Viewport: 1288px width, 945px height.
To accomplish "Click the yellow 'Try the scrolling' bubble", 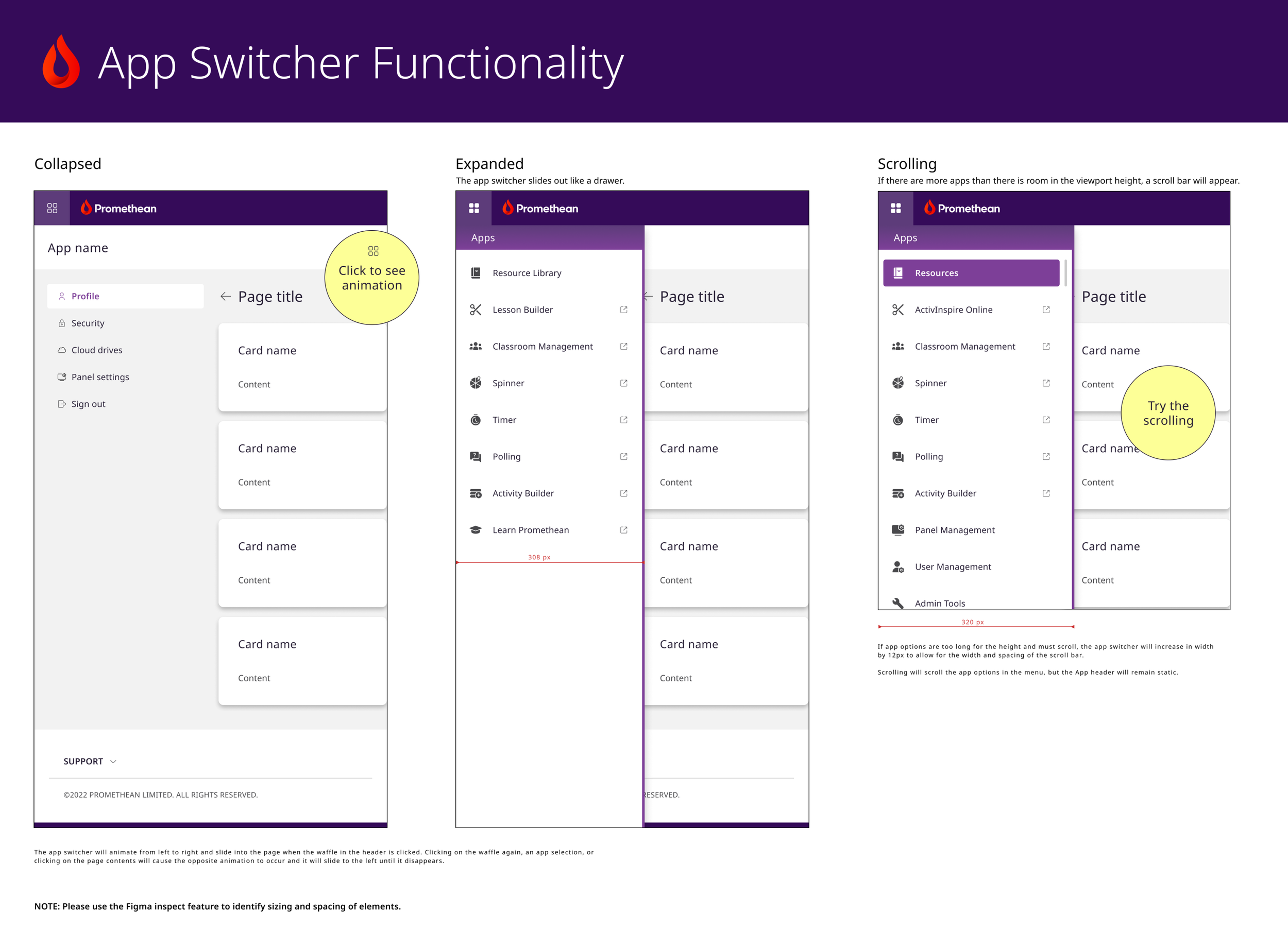I will (x=1168, y=413).
